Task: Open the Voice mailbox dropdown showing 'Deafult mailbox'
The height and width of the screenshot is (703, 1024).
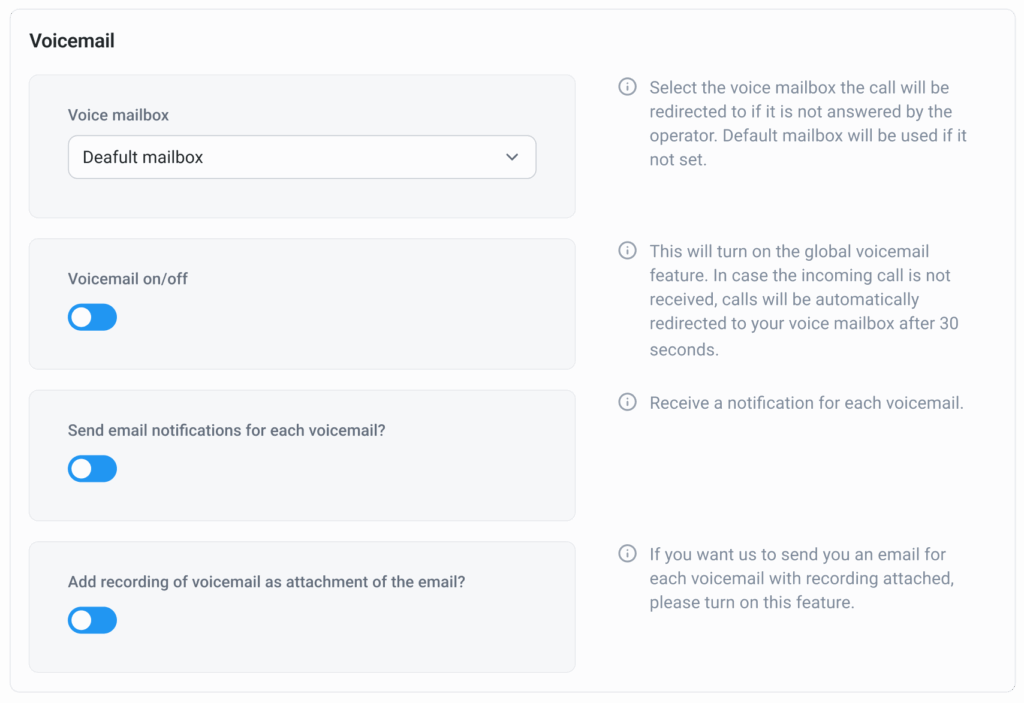Action: coord(301,157)
